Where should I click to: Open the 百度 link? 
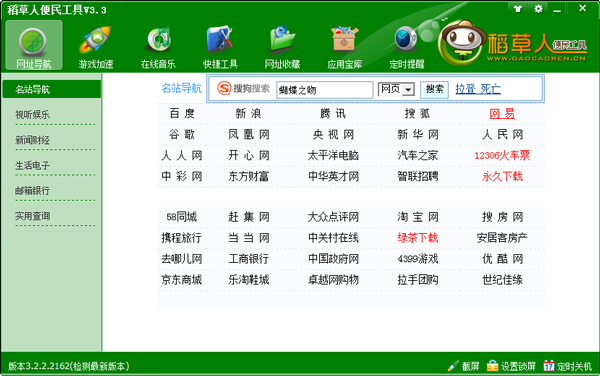coord(182,114)
